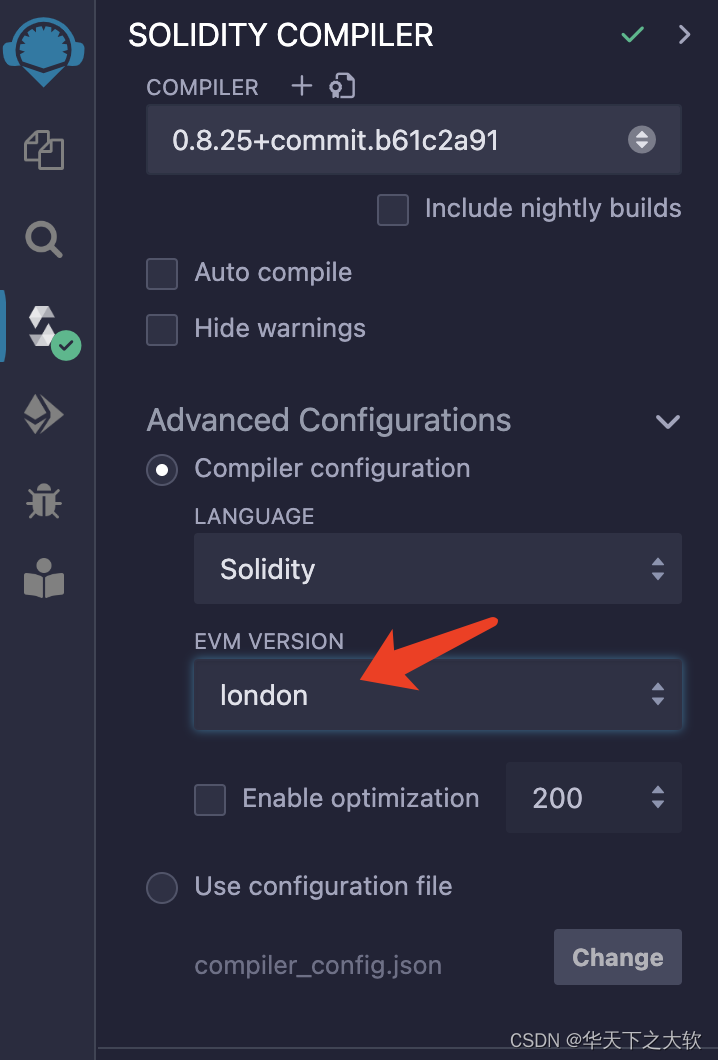Click the license file icon next to COMPILER
Screen dimensions: 718x1060
pos(342,86)
